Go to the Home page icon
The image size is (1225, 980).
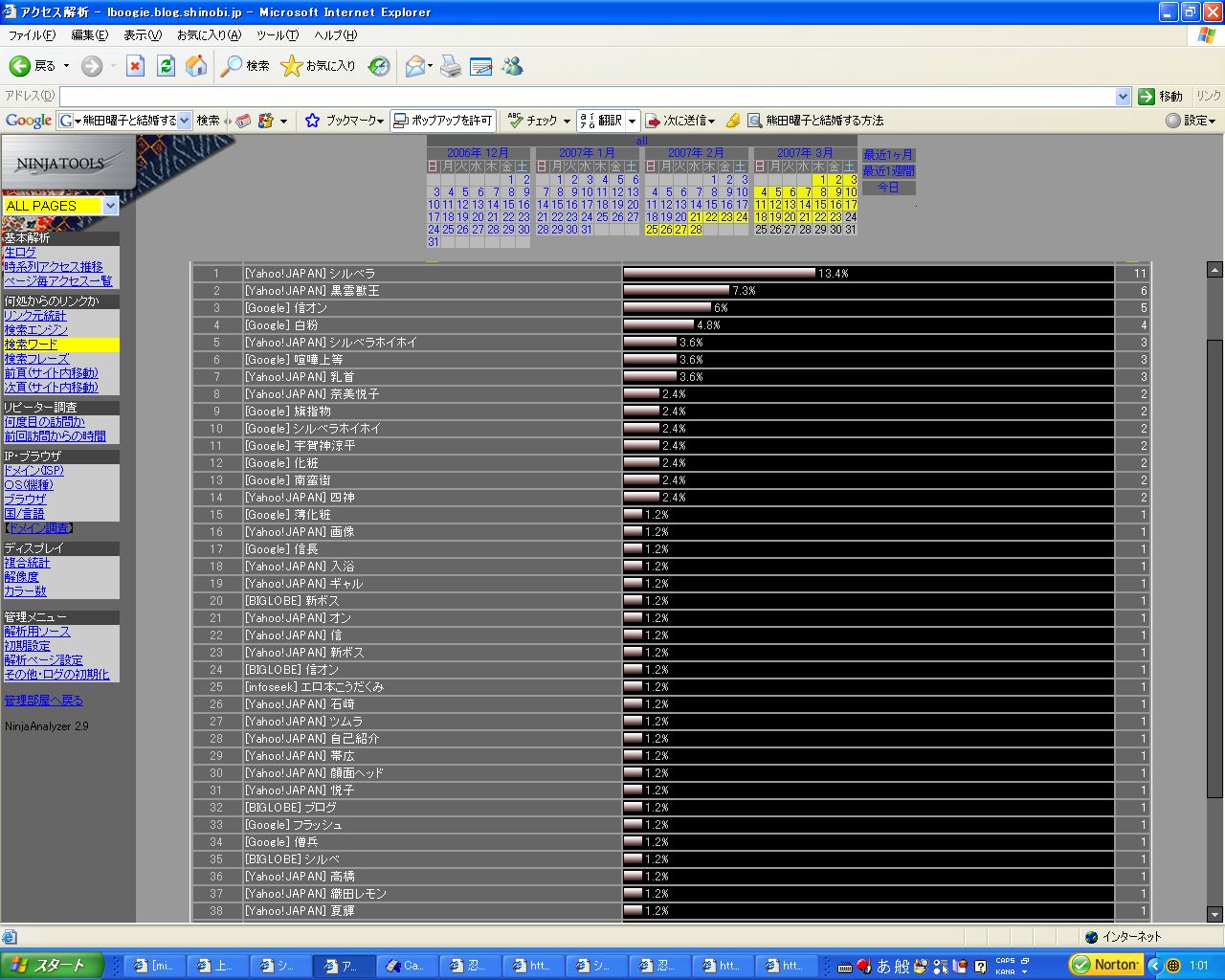(196, 66)
